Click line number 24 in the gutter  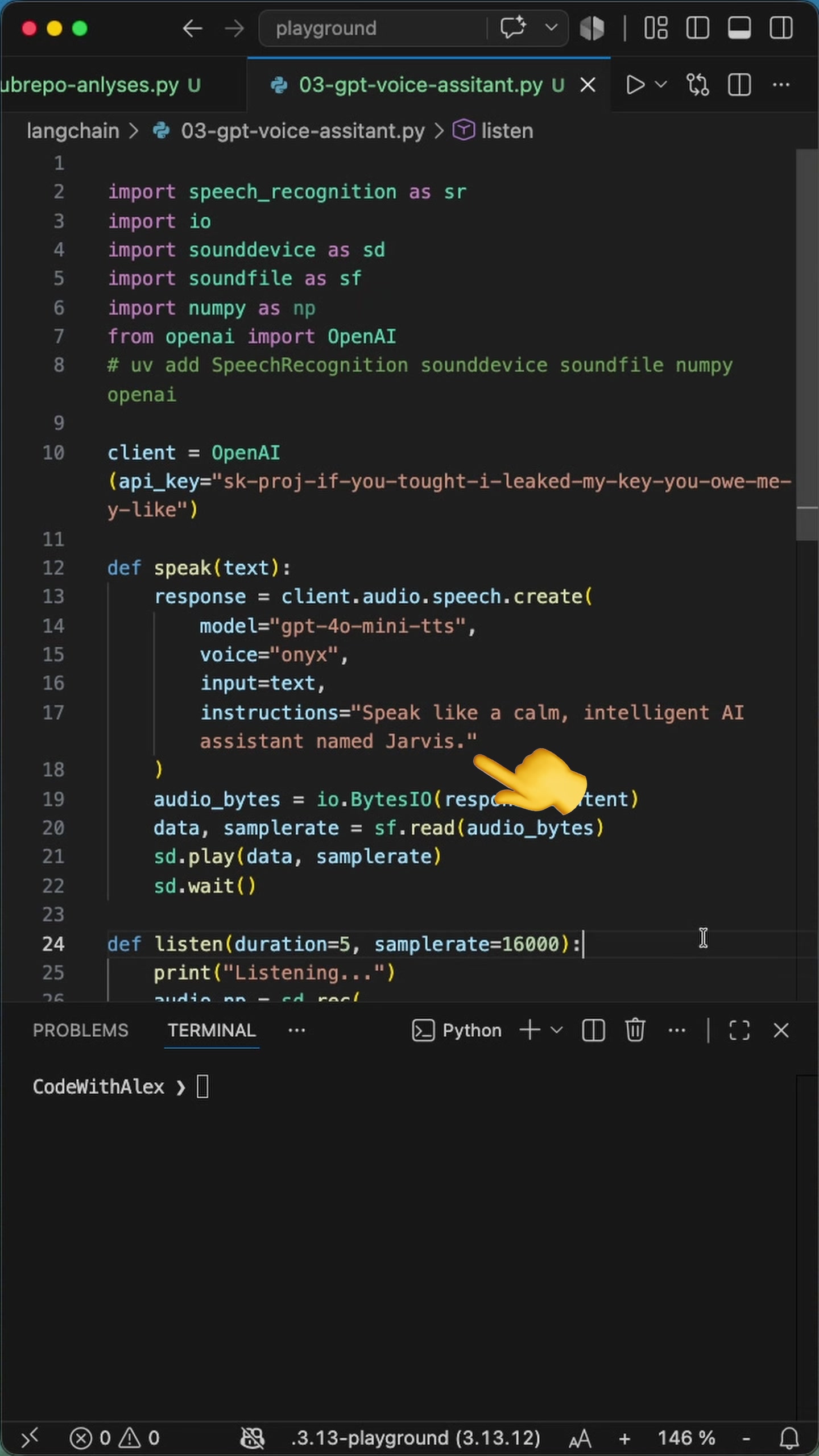pyautogui.click(x=53, y=944)
